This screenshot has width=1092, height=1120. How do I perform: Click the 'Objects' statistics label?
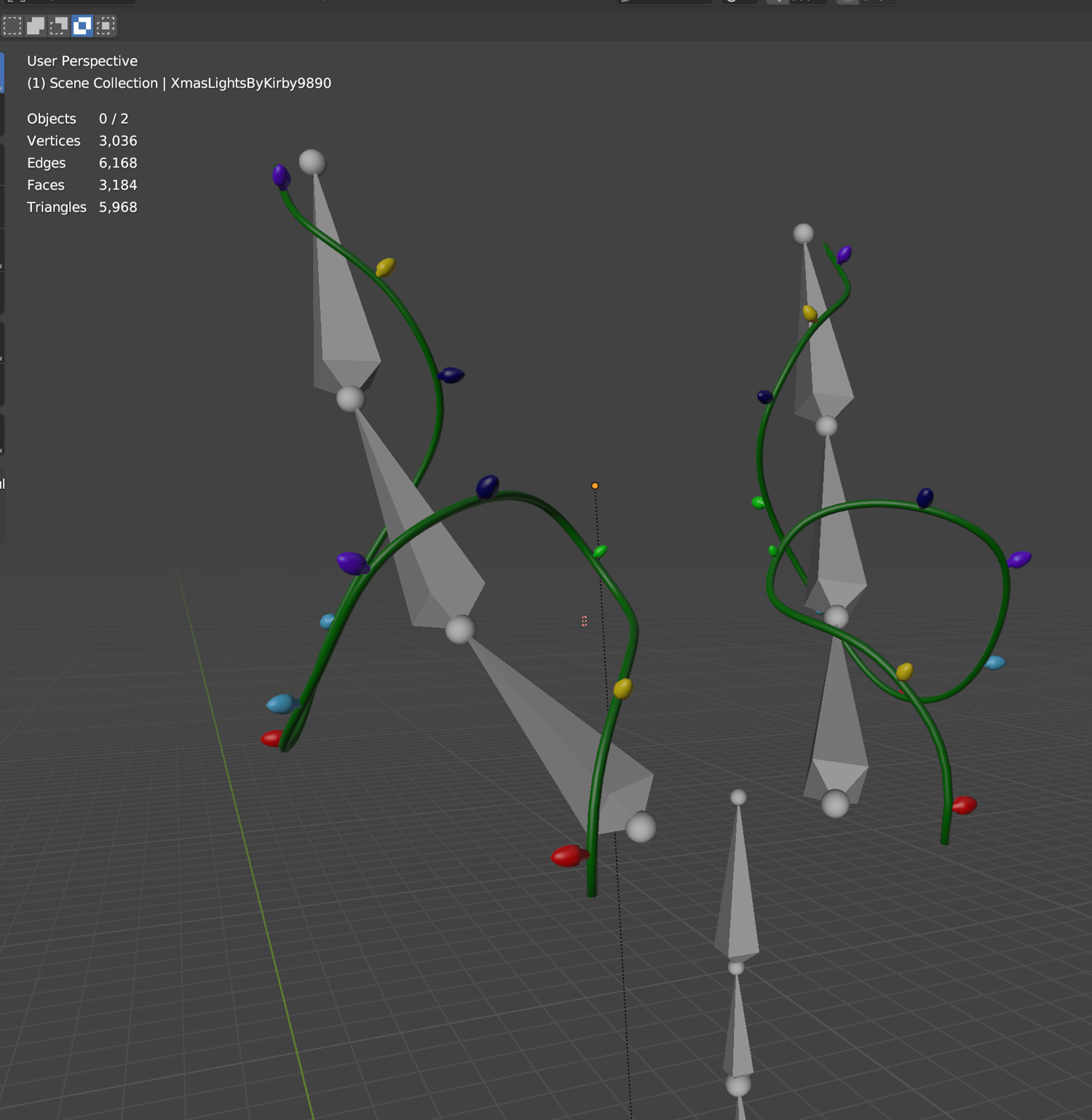[x=52, y=119]
